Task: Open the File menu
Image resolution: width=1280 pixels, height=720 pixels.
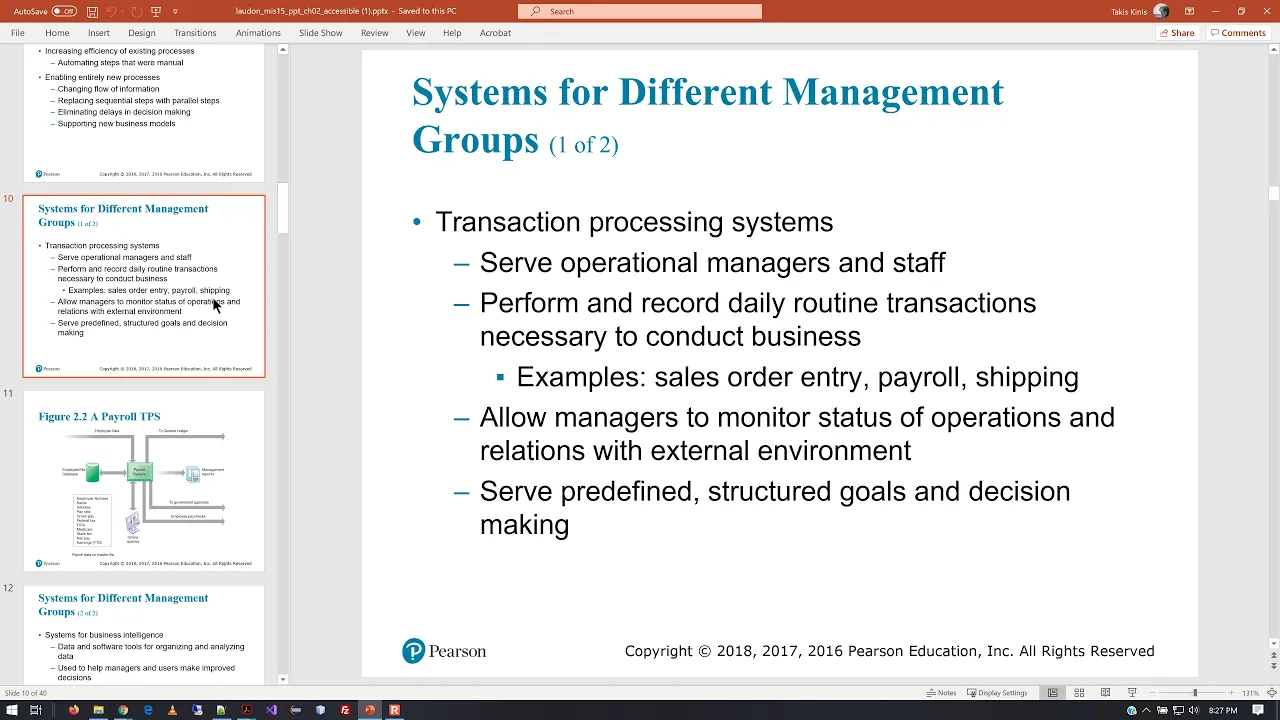Action: click(x=18, y=33)
